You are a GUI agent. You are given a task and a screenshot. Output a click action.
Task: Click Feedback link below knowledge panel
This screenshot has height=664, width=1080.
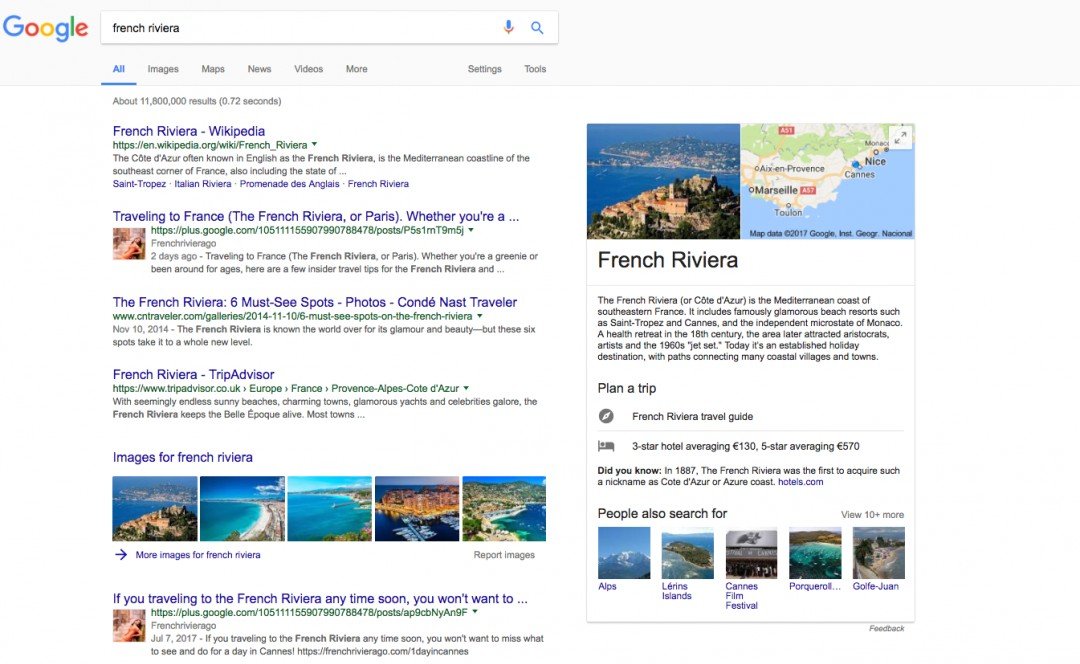tap(886, 628)
